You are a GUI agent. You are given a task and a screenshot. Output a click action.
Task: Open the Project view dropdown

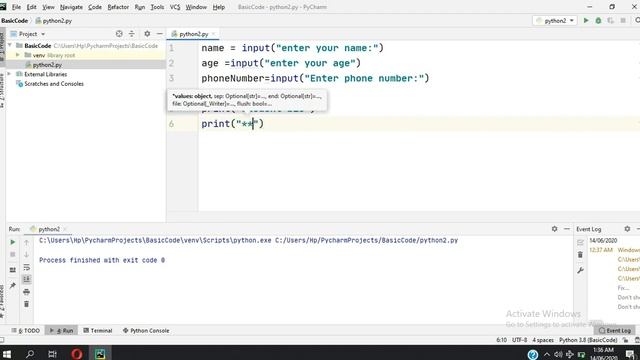(x=28, y=34)
